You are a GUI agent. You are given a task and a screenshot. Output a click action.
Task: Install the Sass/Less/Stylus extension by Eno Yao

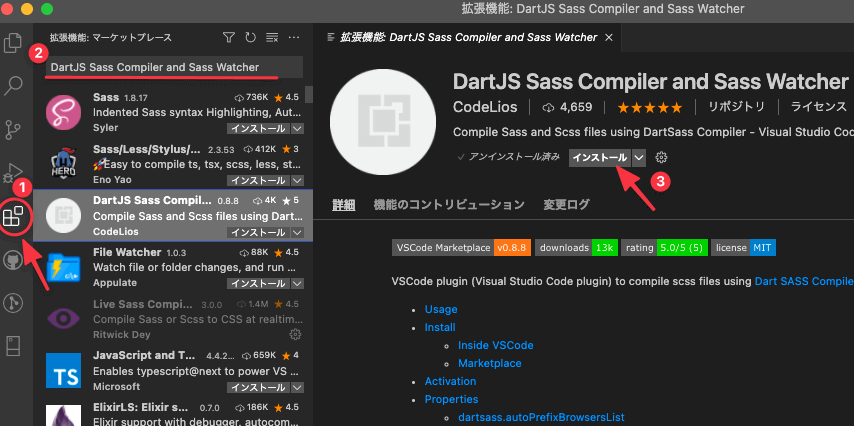coord(259,180)
